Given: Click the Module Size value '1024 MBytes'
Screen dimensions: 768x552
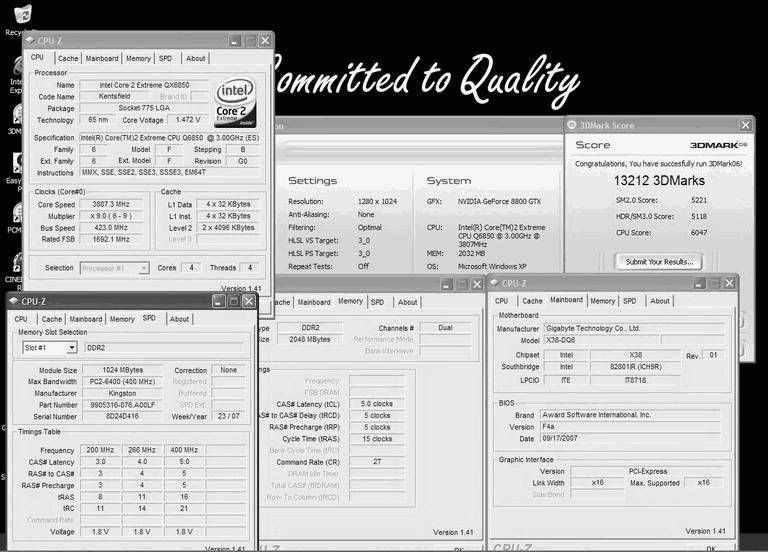Looking at the screenshot, I should pyautogui.click(x=122, y=370).
